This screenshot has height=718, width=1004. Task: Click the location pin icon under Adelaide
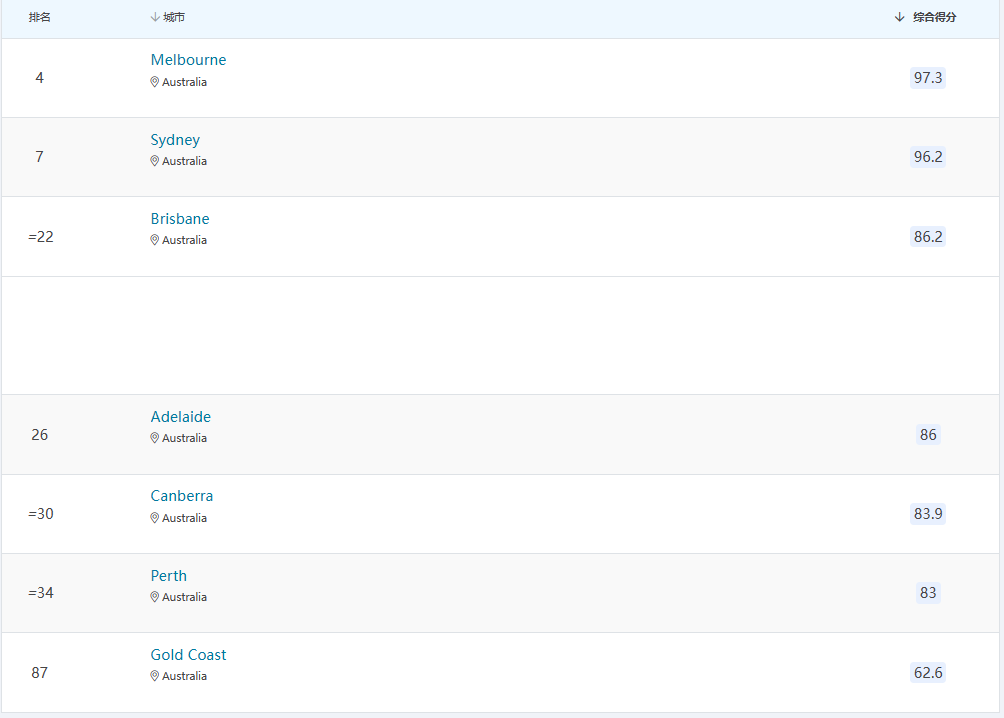[x=155, y=438]
